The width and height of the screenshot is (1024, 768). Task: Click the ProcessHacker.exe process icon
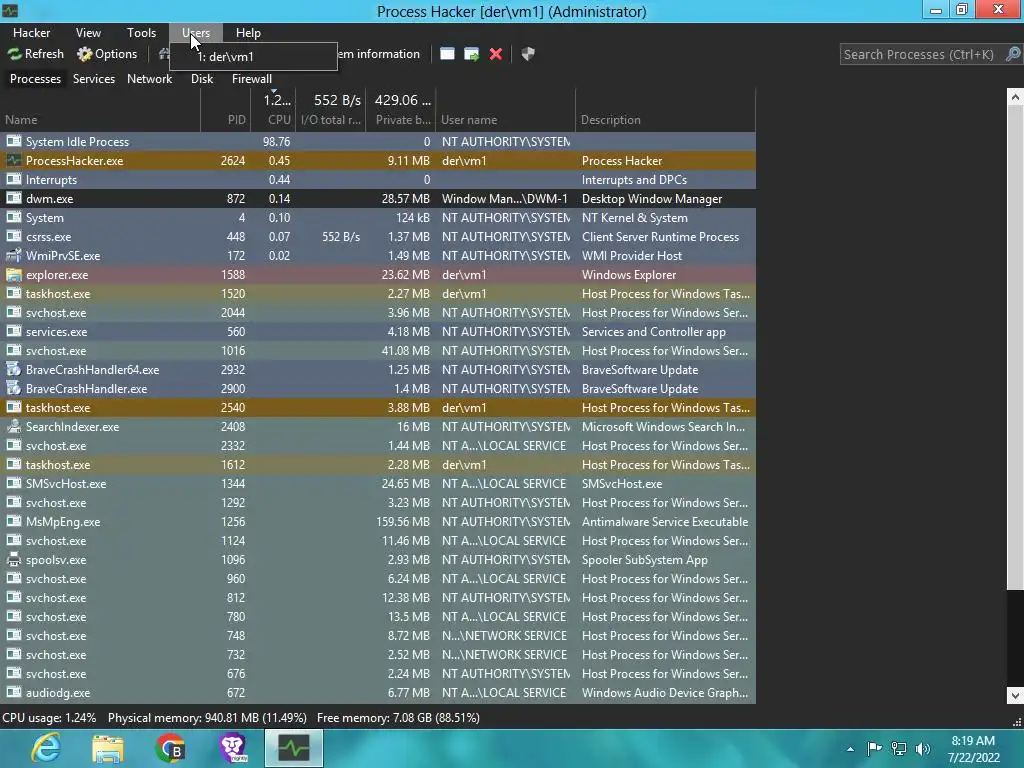[13, 161]
